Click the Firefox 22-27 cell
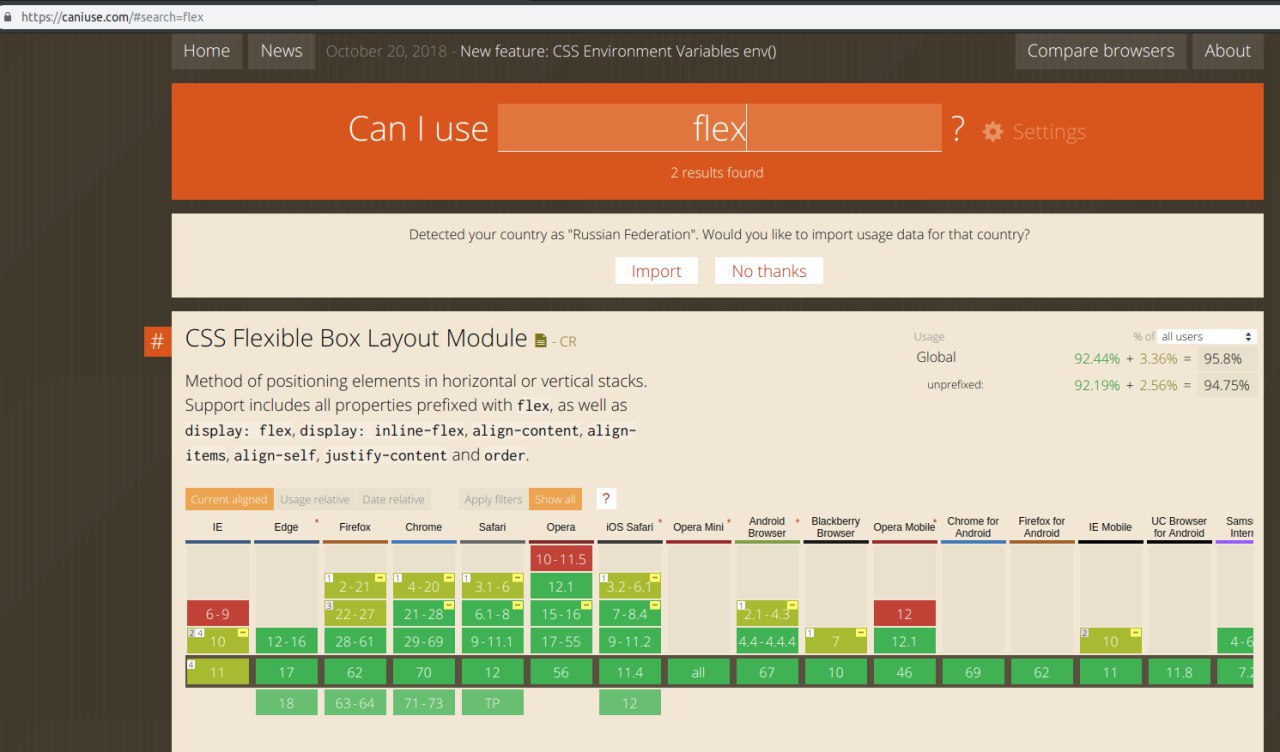 (x=355, y=614)
